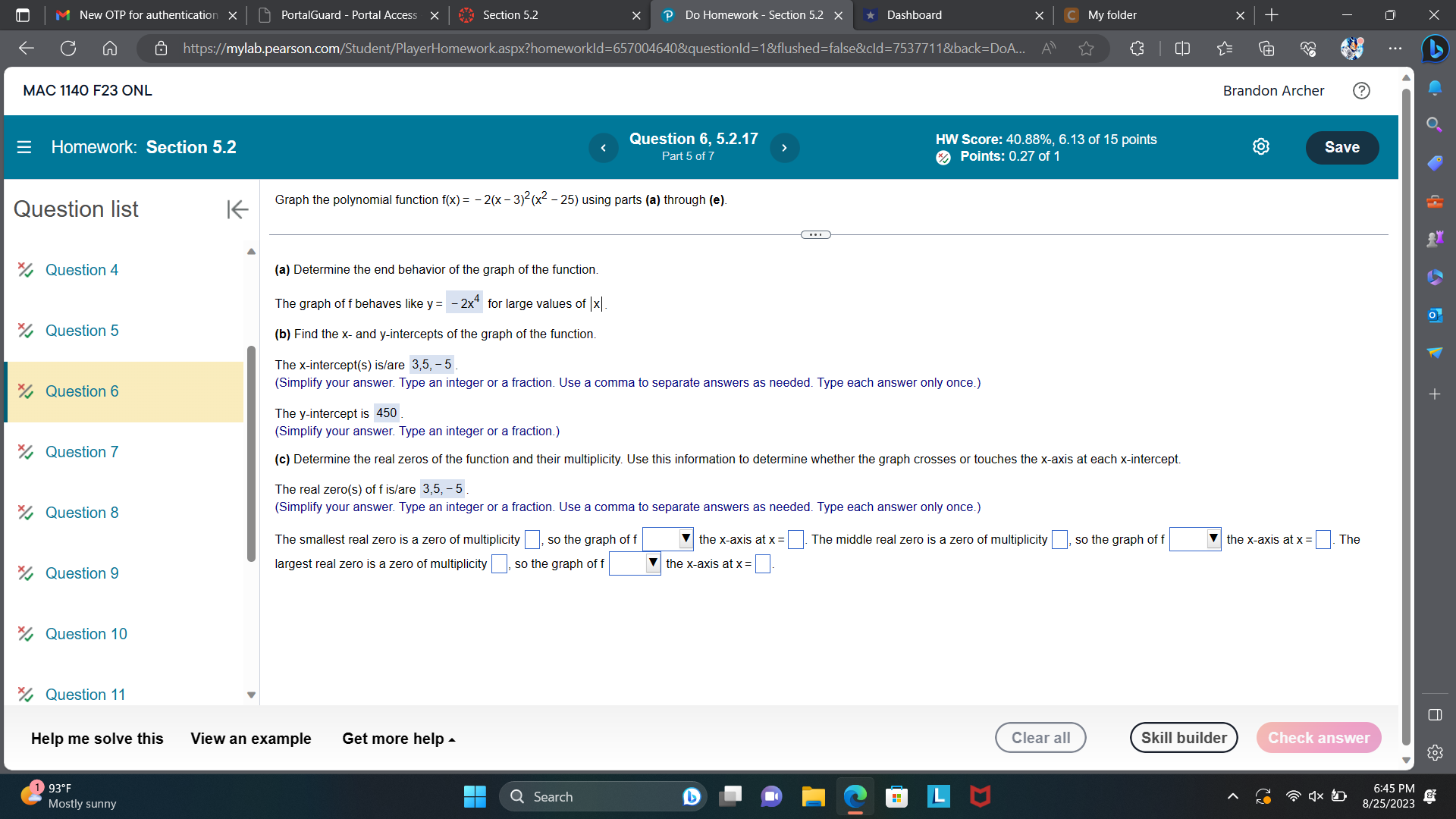
Task: Open Drop paper-plane icon in sidebar
Action: pyautogui.click(x=1435, y=352)
